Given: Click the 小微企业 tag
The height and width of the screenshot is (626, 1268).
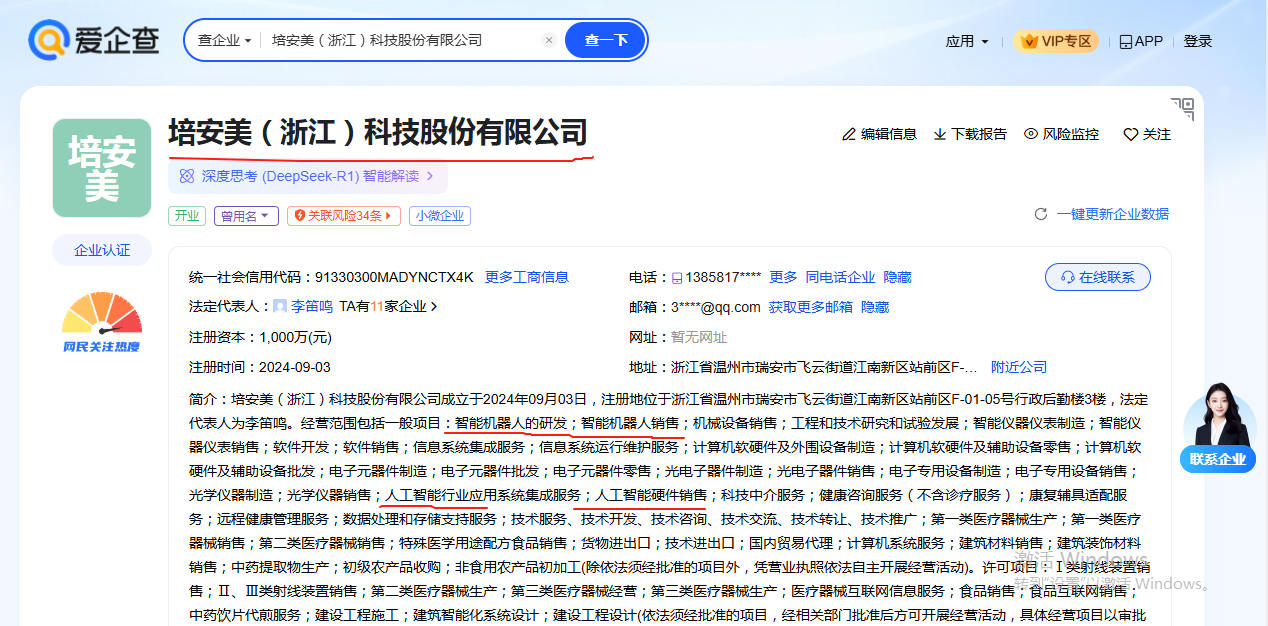Looking at the screenshot, I should point(440,215).
